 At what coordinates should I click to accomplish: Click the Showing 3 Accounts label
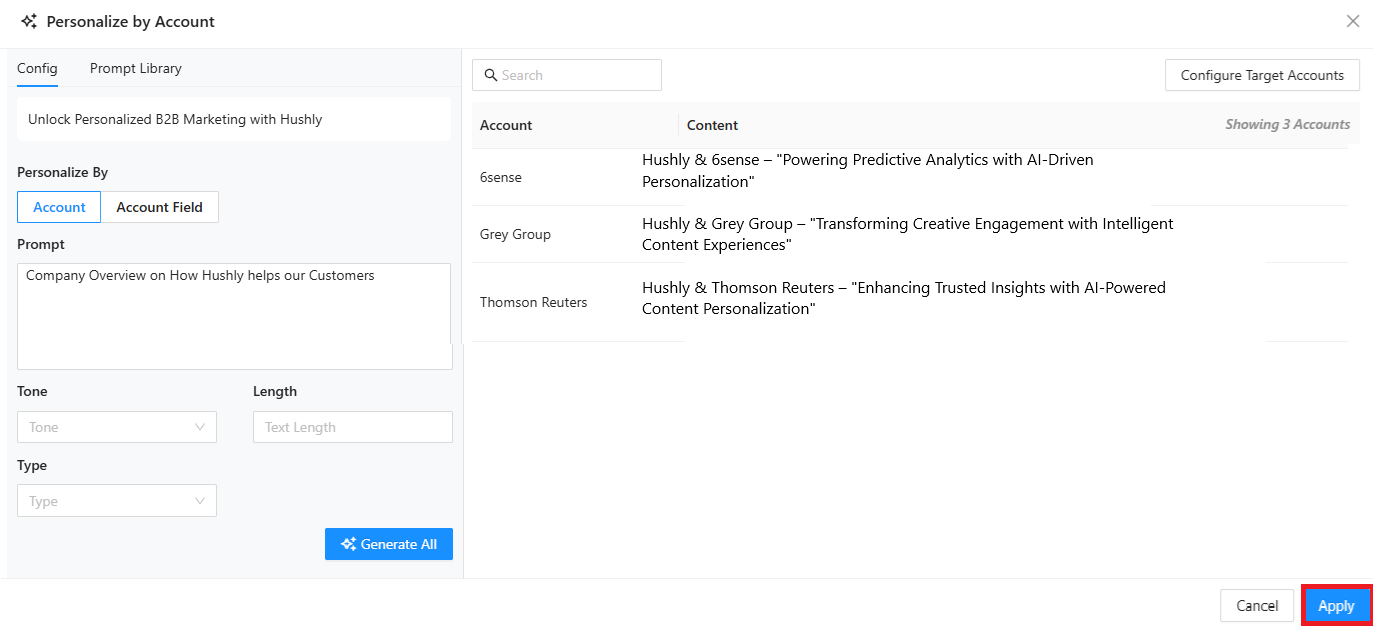click(x=1287, y=124)
